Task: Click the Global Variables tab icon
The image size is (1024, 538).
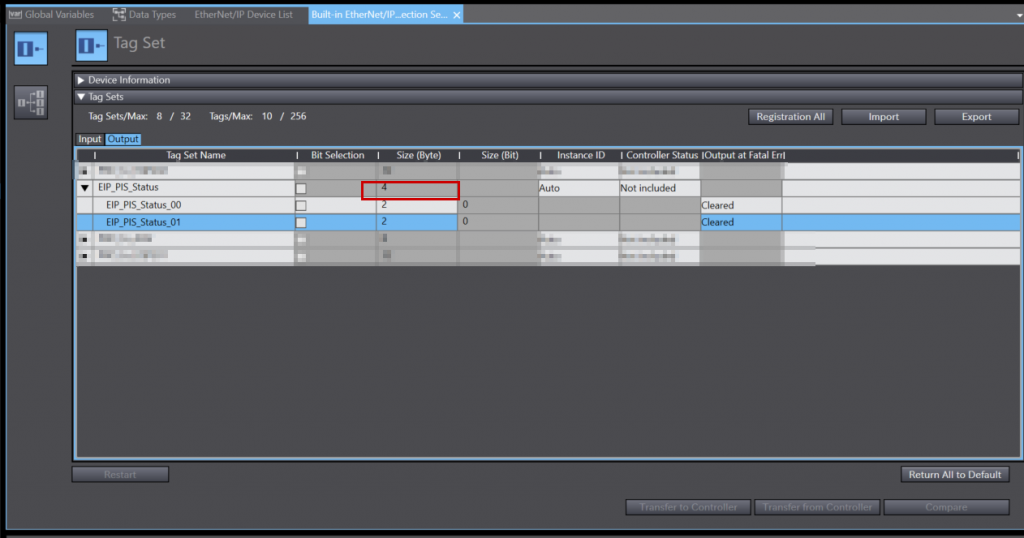Action: [x=13, y=15]
